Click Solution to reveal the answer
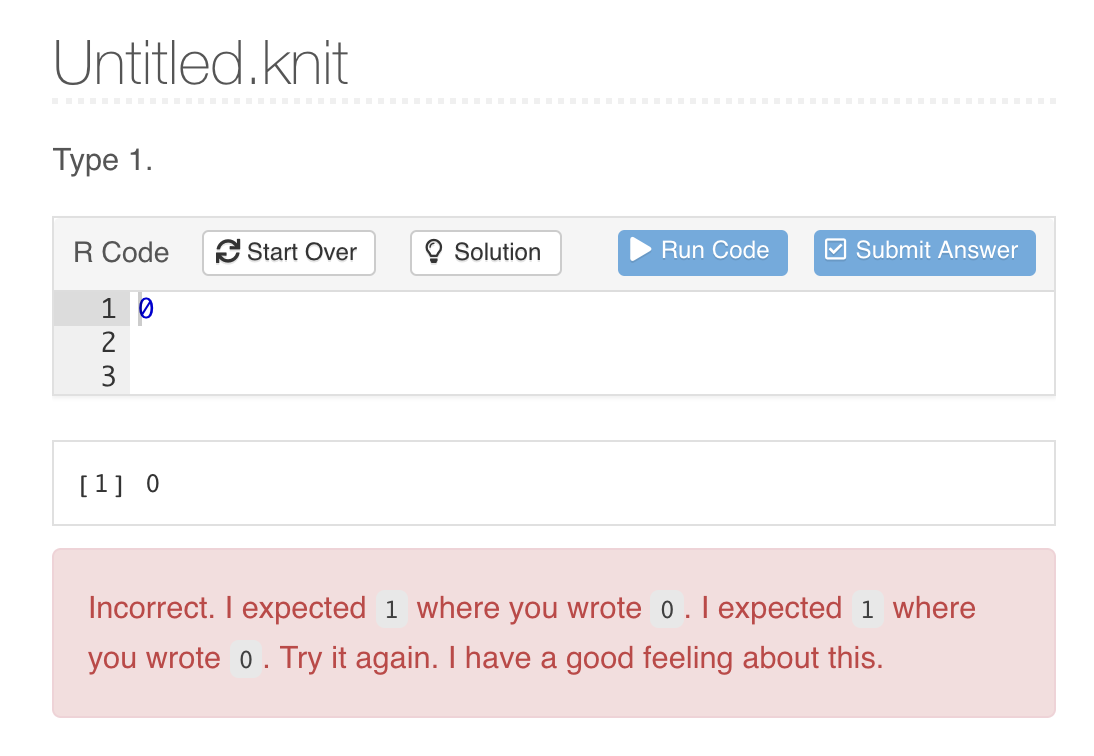The image size is (1094, 756). (x=485, y=252)
